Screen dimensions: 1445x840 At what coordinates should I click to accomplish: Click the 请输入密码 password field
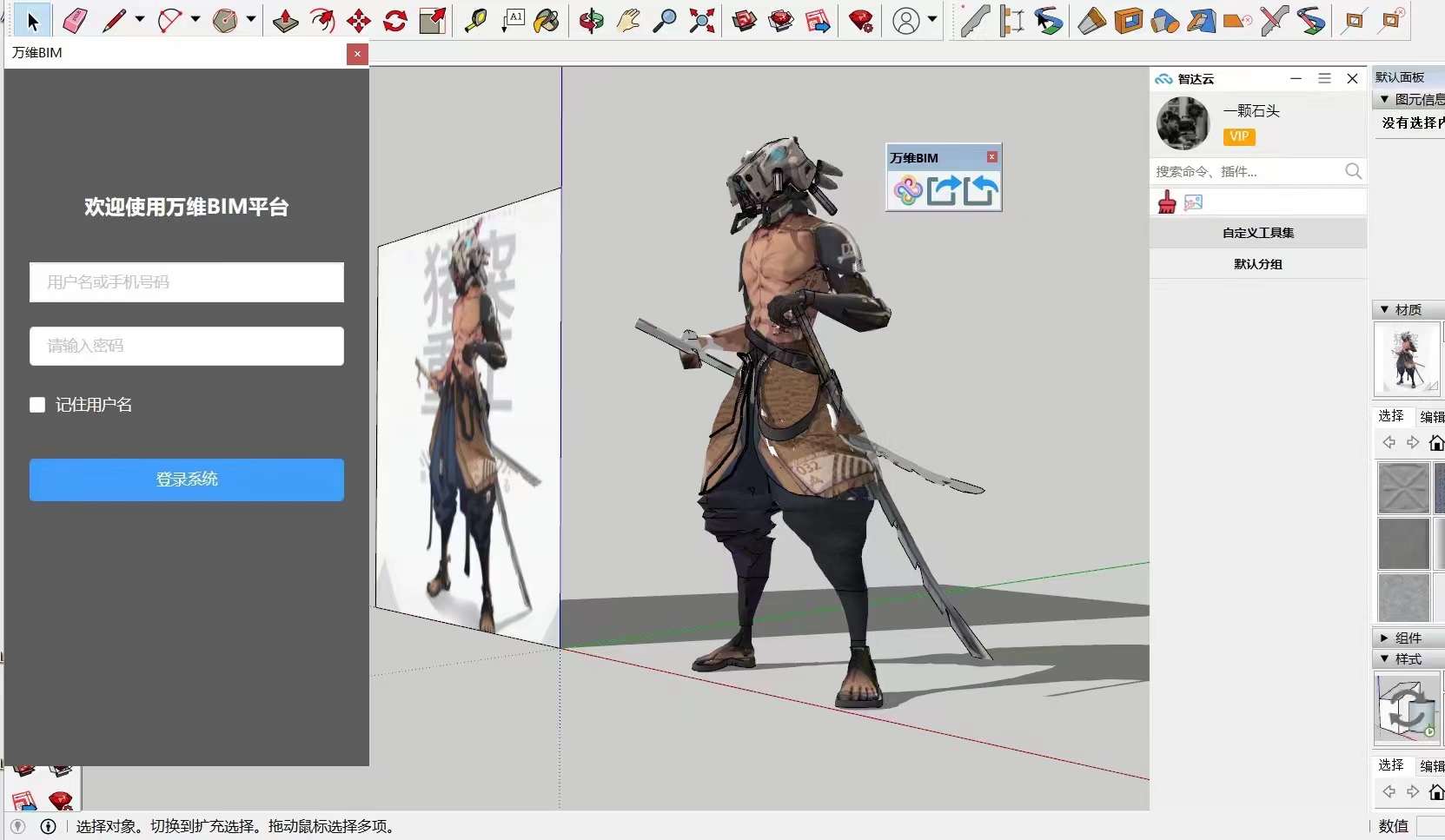(187, 346)
